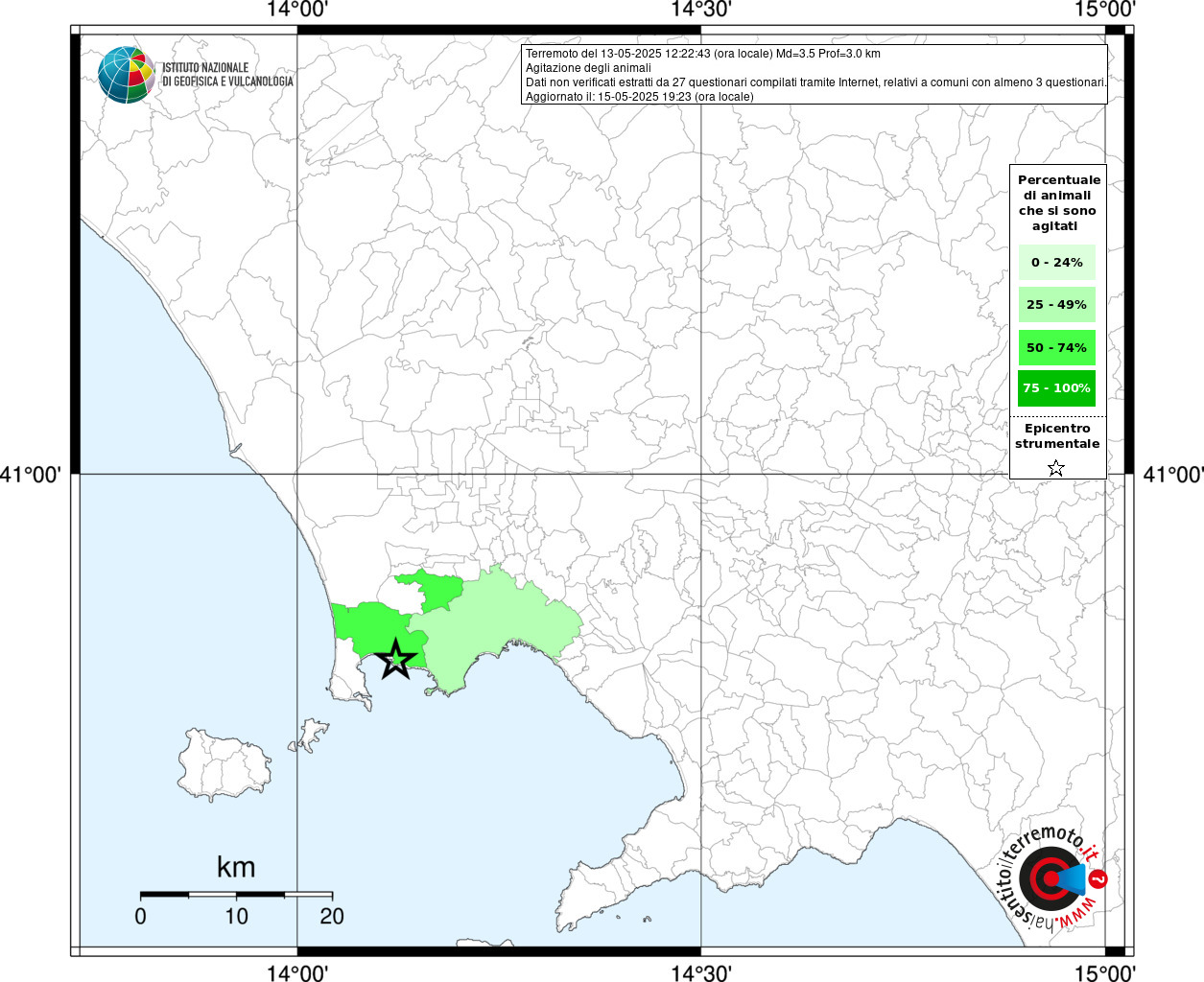Click the 'Istituto Nazionale di Geofisica e Vulcanologia' text
This screenshot has height=982, width=1204.
click(x=227, y=75)
